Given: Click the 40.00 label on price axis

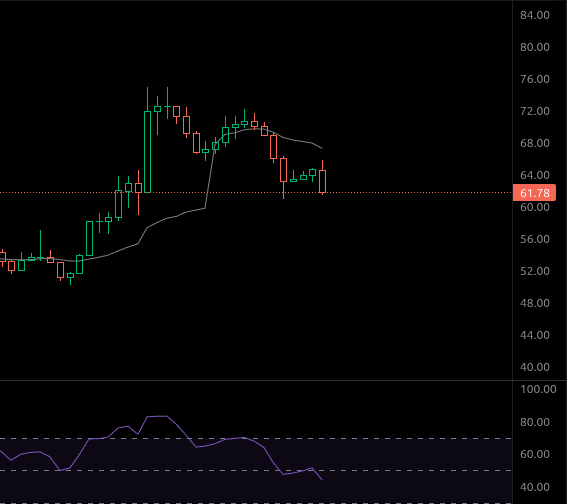Looking at the screenshot, I should tap(535, 367).
